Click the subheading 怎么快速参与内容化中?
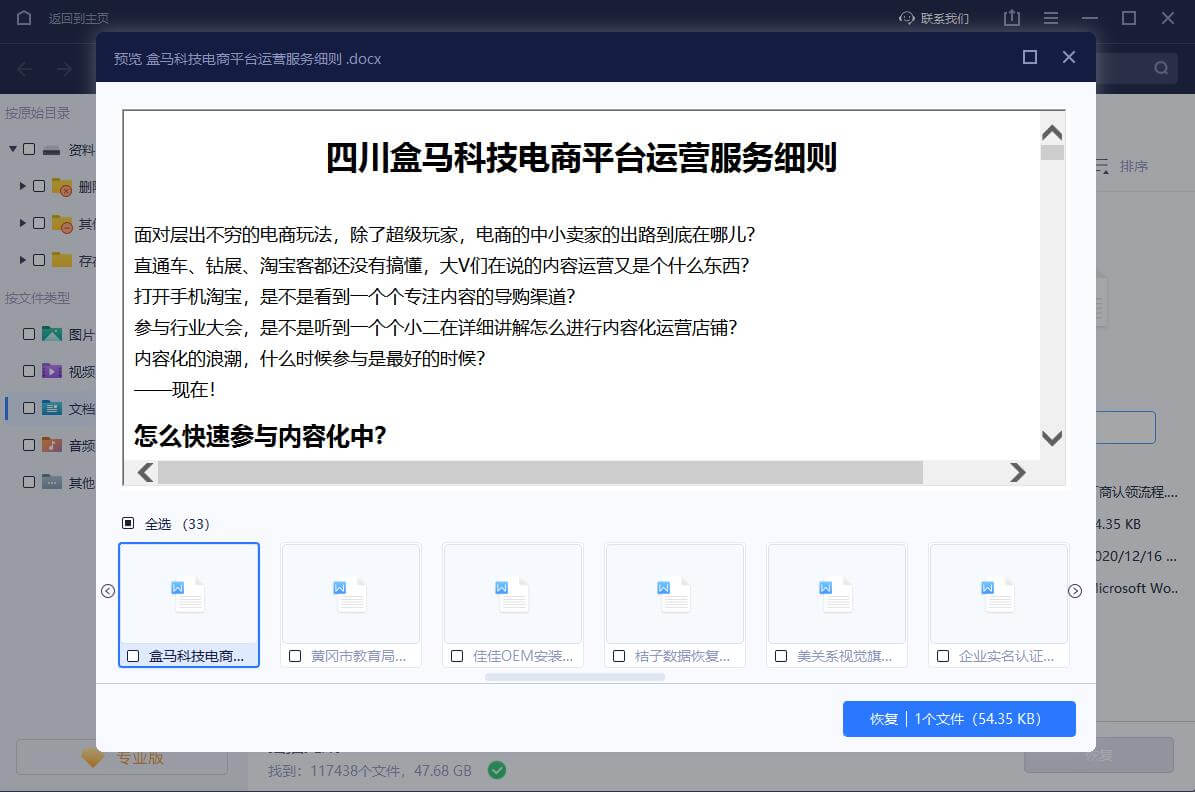The width and height of the screenshot is (1195, 792). point(260,436)
